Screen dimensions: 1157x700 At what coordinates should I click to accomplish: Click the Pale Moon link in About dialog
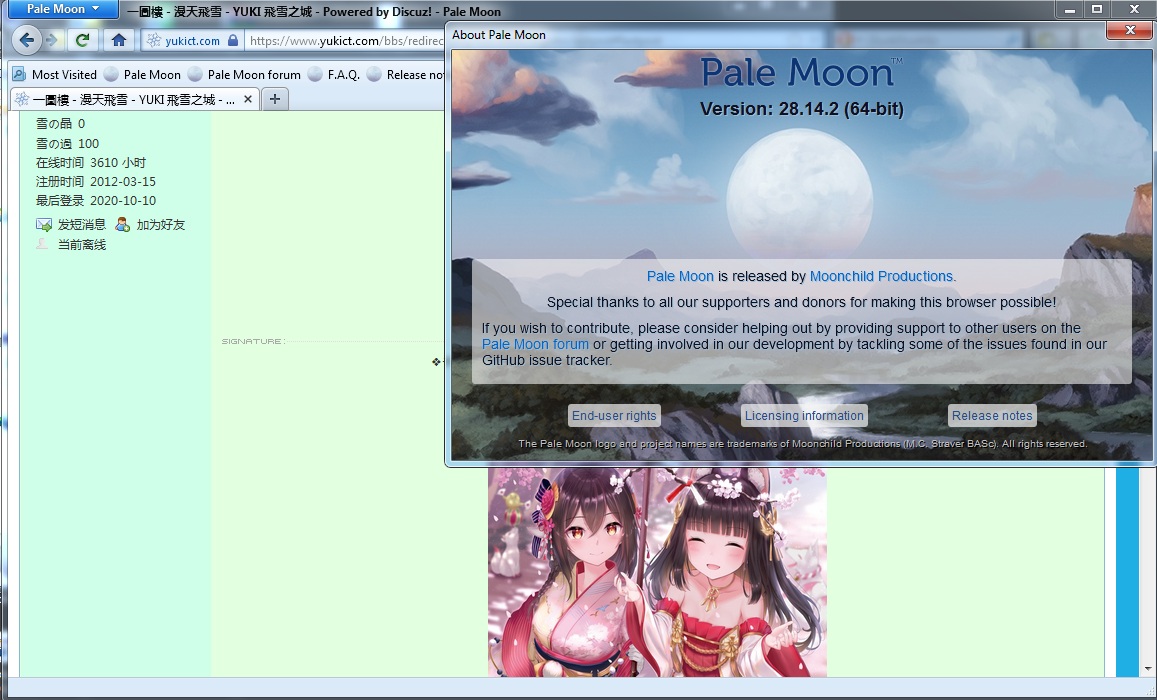(x=680, y=276)
